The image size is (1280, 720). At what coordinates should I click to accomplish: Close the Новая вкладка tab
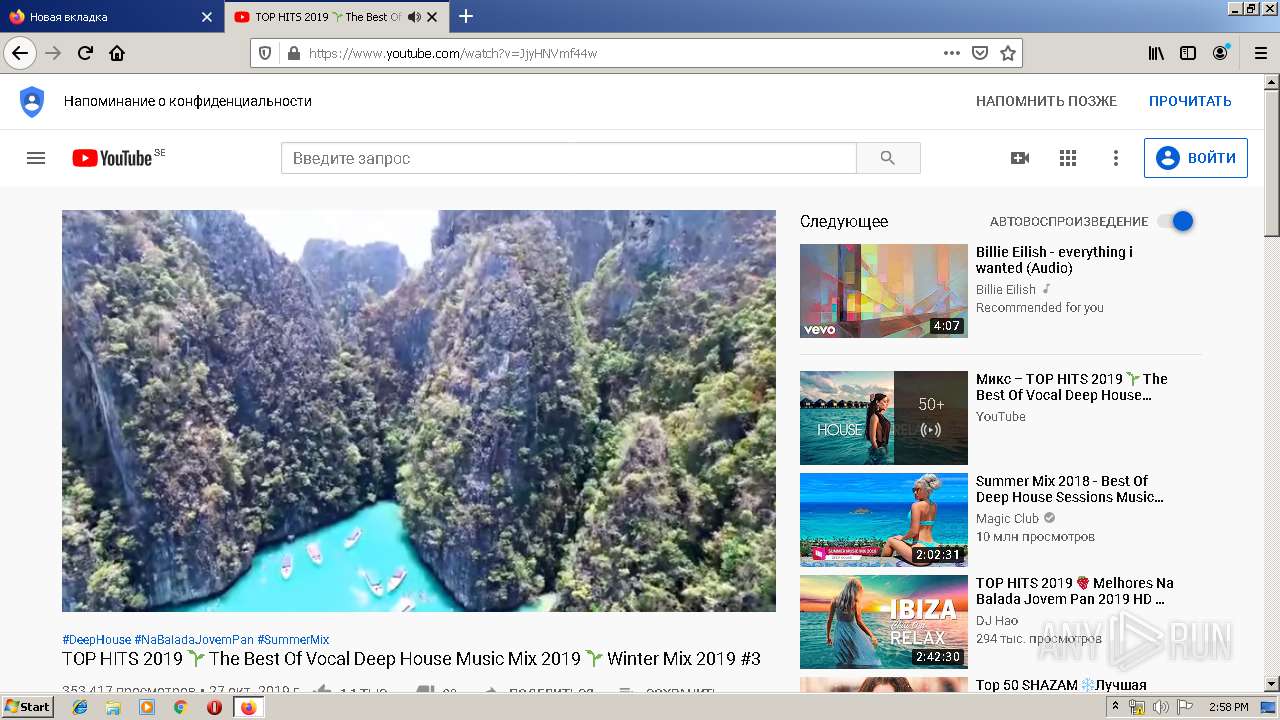(207, 17)
